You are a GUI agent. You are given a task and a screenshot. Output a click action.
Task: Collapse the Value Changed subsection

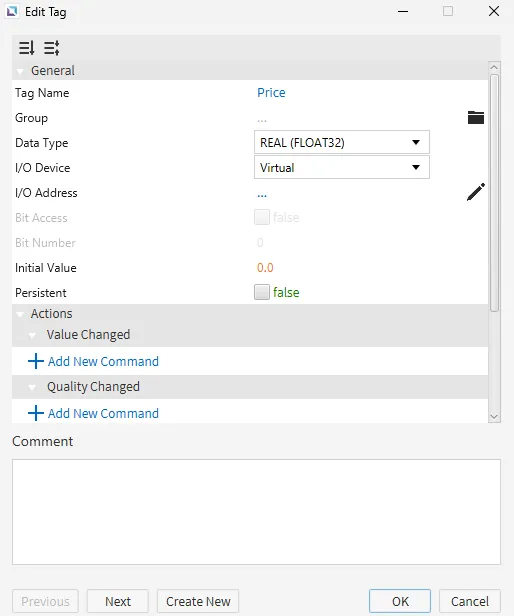pyautogui.click(x=32, y=336)
